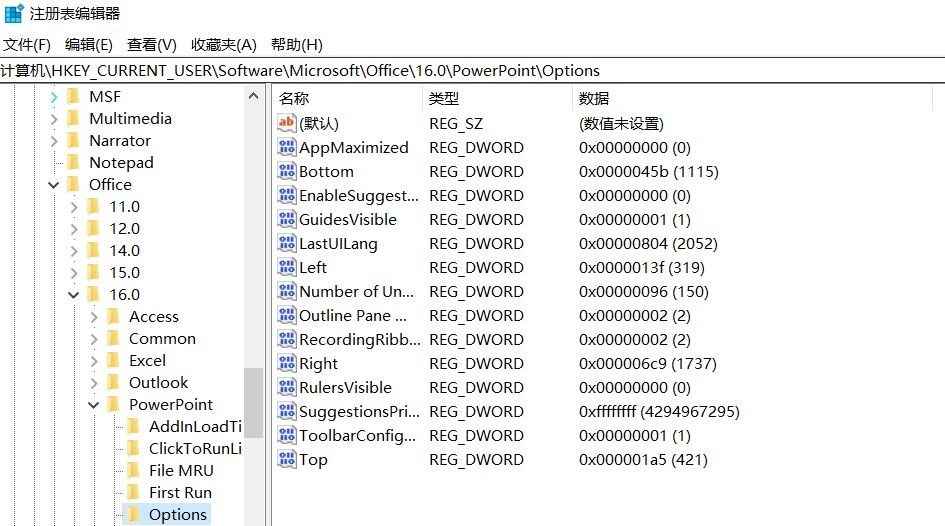This screenshot has height=526, width=945.
Task: Click the SuggestionsPri... value icon
Action: click(286, 412)
